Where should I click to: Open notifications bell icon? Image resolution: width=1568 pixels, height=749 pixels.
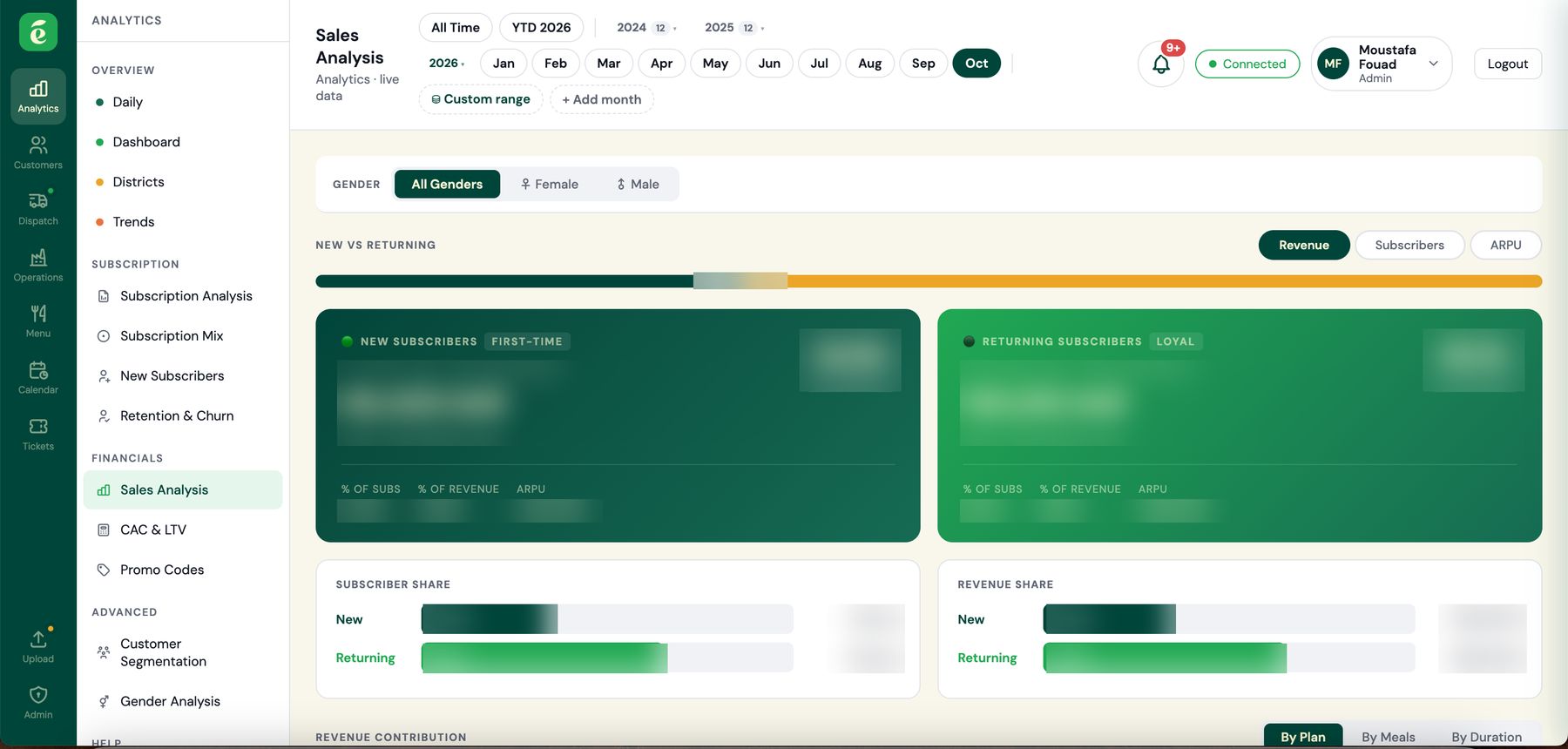point(1161,64)
